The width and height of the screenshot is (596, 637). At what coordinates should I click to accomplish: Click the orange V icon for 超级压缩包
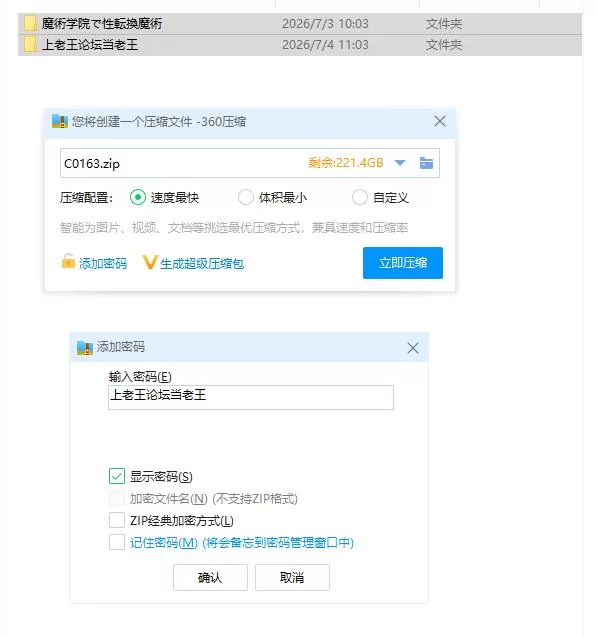(150, 262)
